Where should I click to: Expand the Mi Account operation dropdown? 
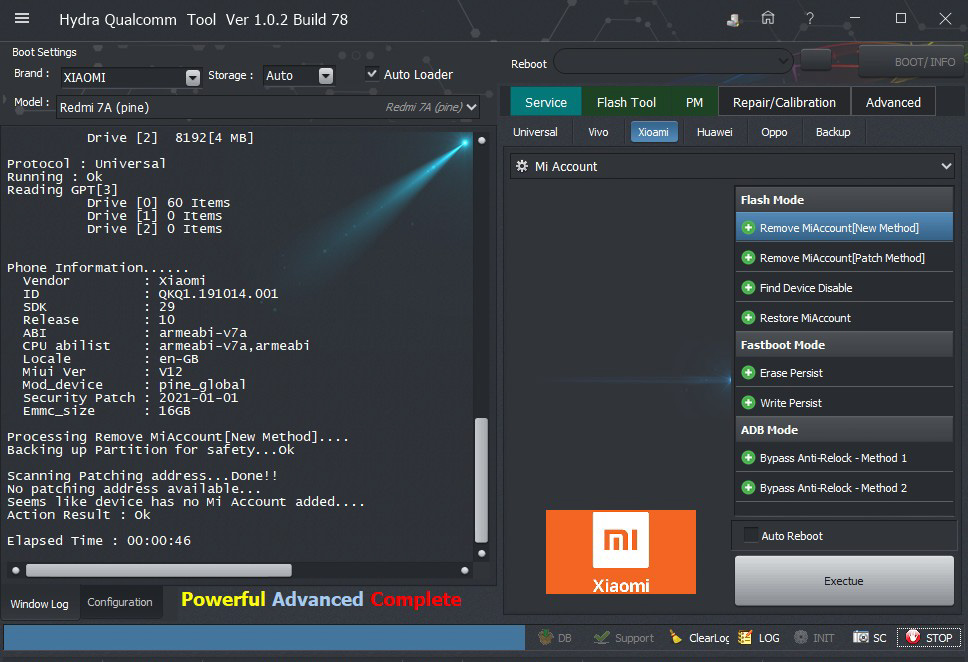pyautogui.click(x=946, y=167)
